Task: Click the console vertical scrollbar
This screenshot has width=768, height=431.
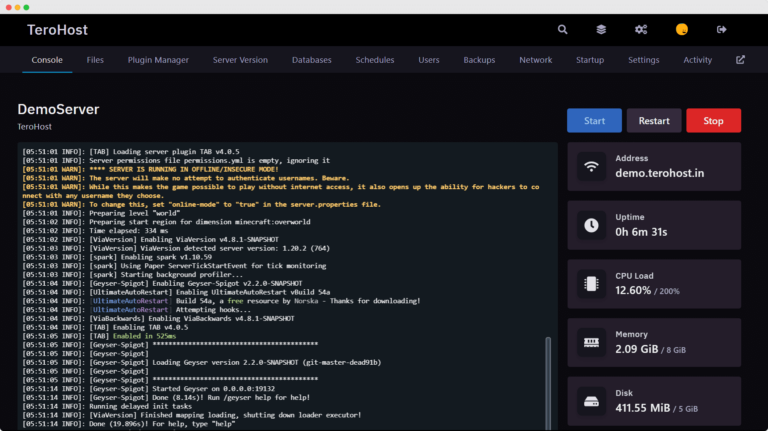Action: pyautogui.click(x=547, y=380)
